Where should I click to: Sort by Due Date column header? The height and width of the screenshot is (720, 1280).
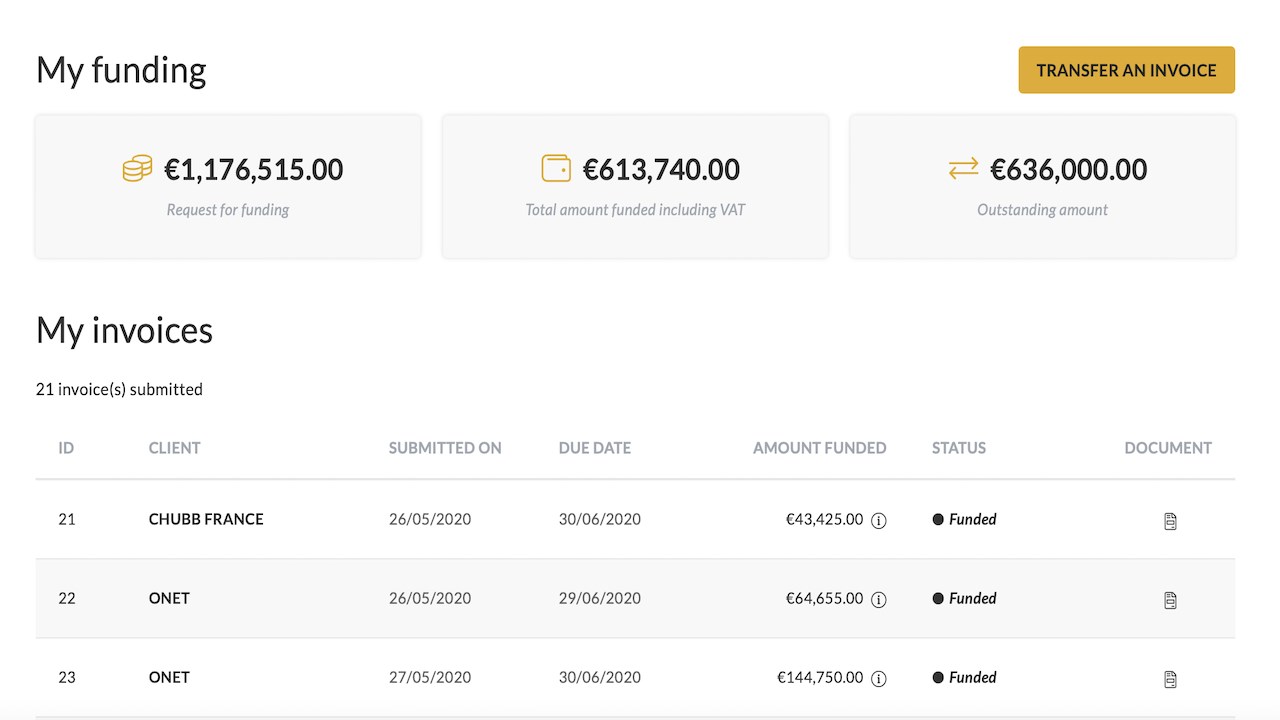(595, 448)
